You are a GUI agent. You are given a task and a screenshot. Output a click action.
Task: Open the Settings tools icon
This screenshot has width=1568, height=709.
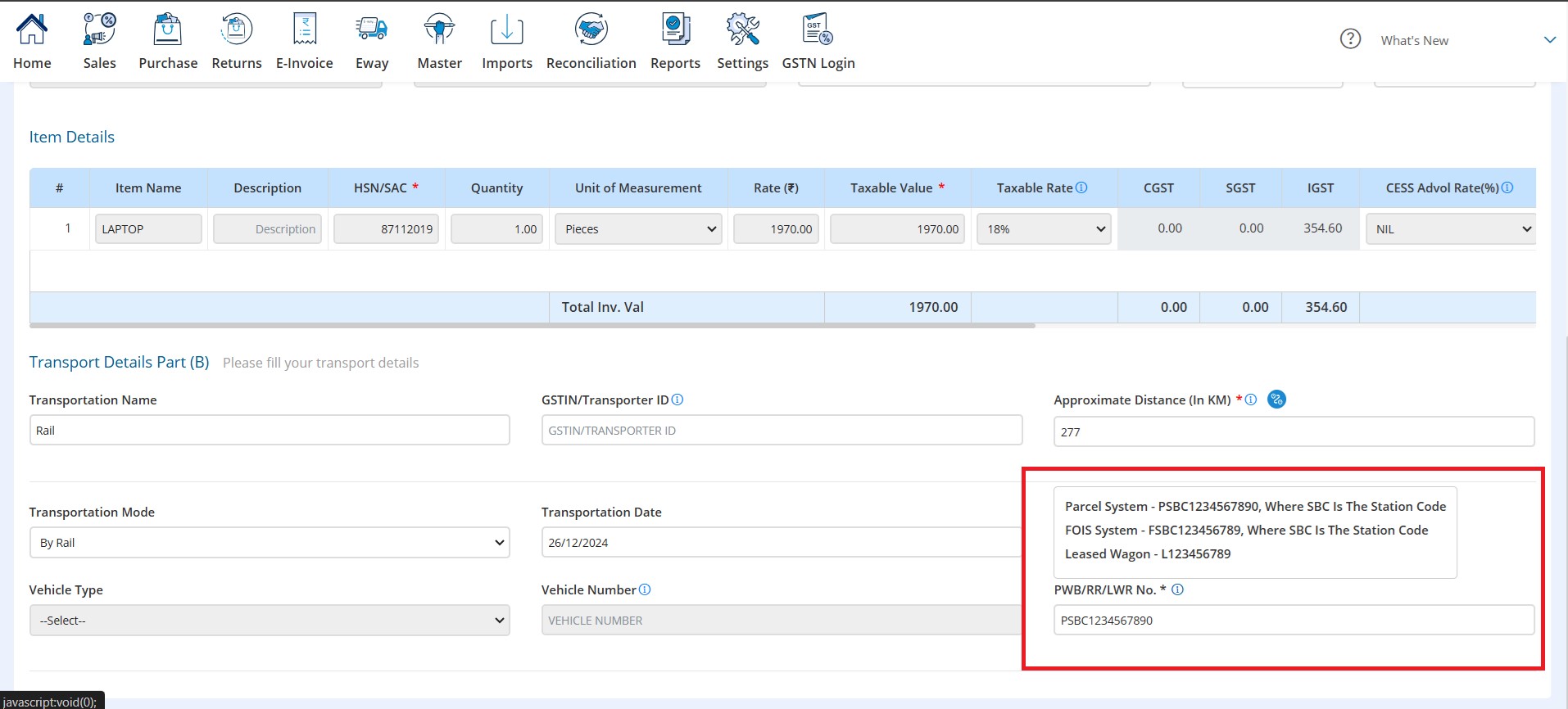(743, 29)
